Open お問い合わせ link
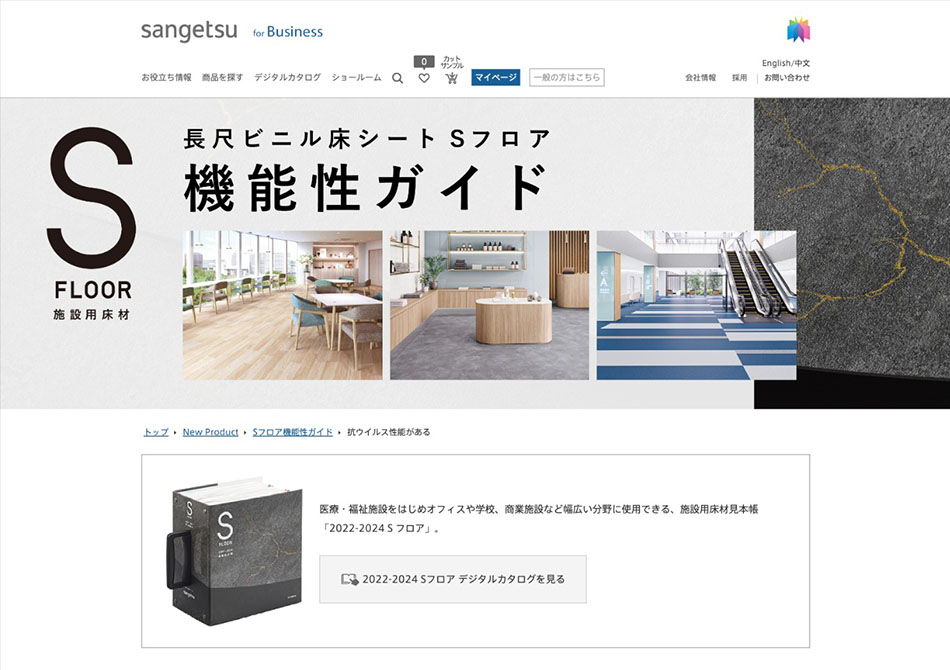Viewport: 950px width, 670px height. 786,78
